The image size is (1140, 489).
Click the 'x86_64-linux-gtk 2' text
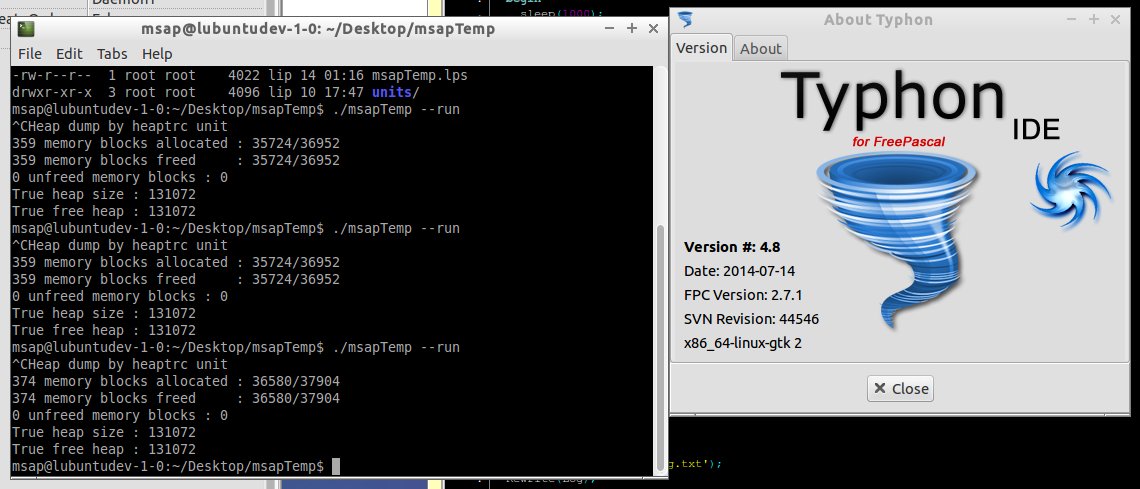(x=743, y=343)
